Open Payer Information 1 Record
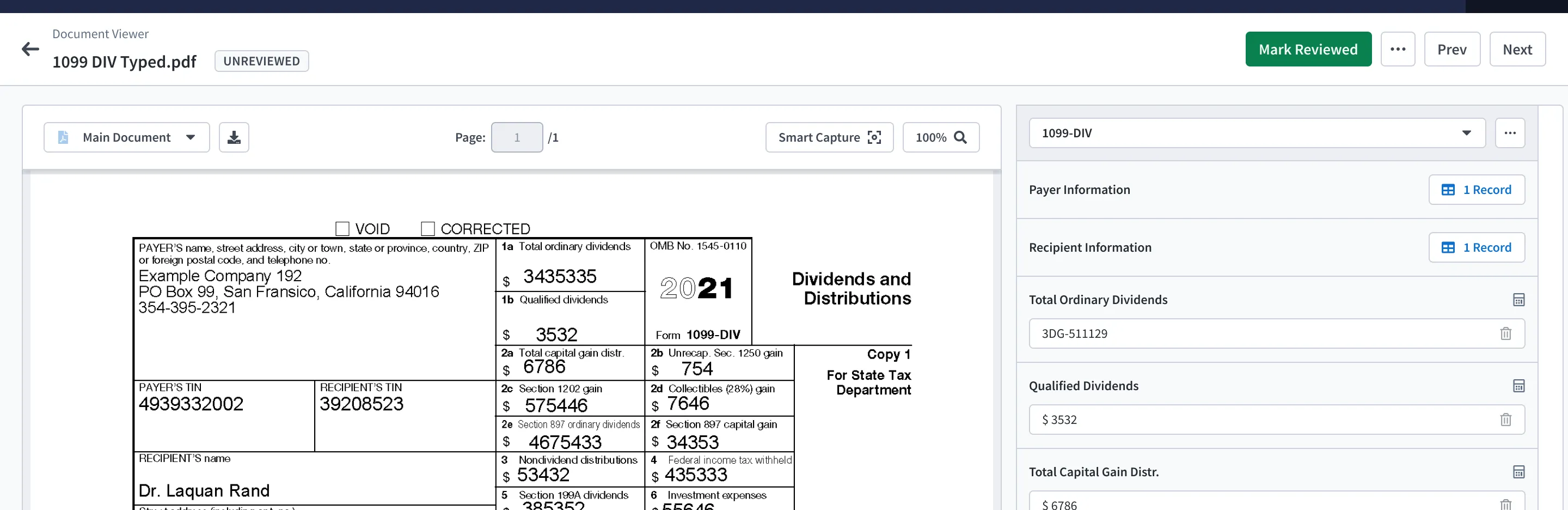The image size is (1568, 510). coord(1476,190)
